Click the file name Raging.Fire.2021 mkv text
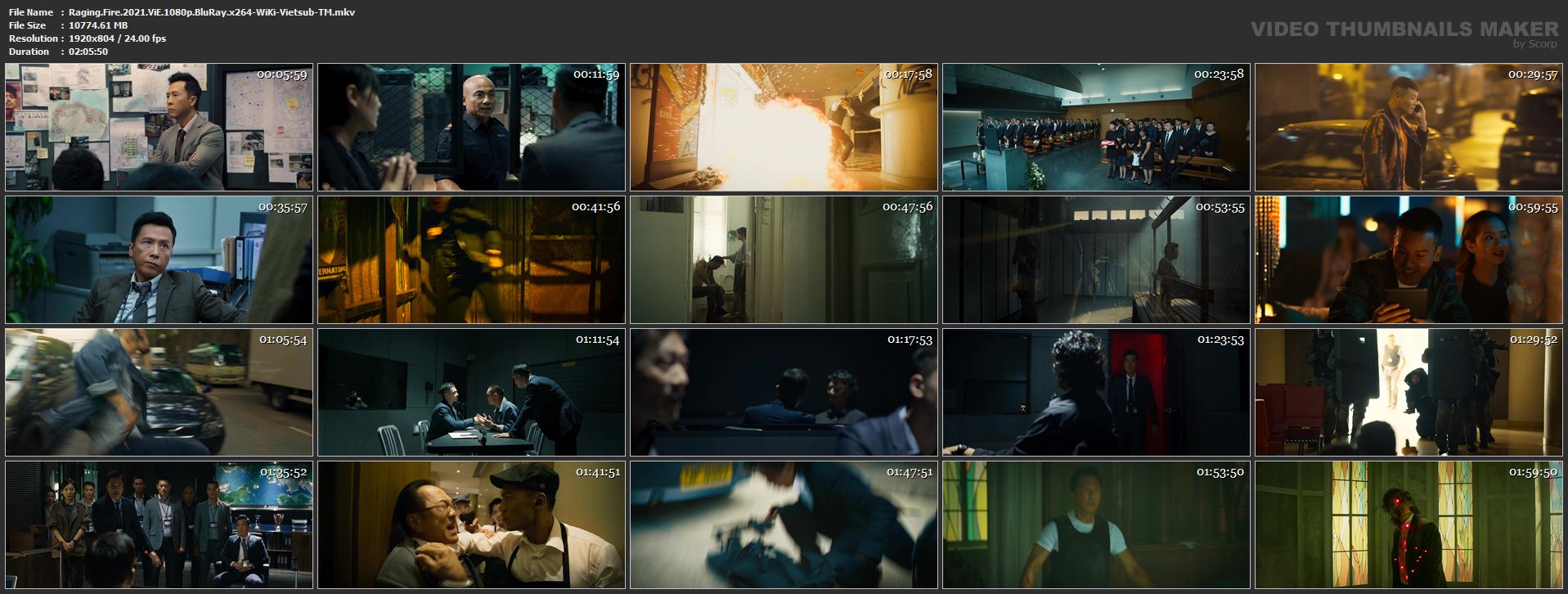Viewport: 1568px width, 594px height. point(212,12)
